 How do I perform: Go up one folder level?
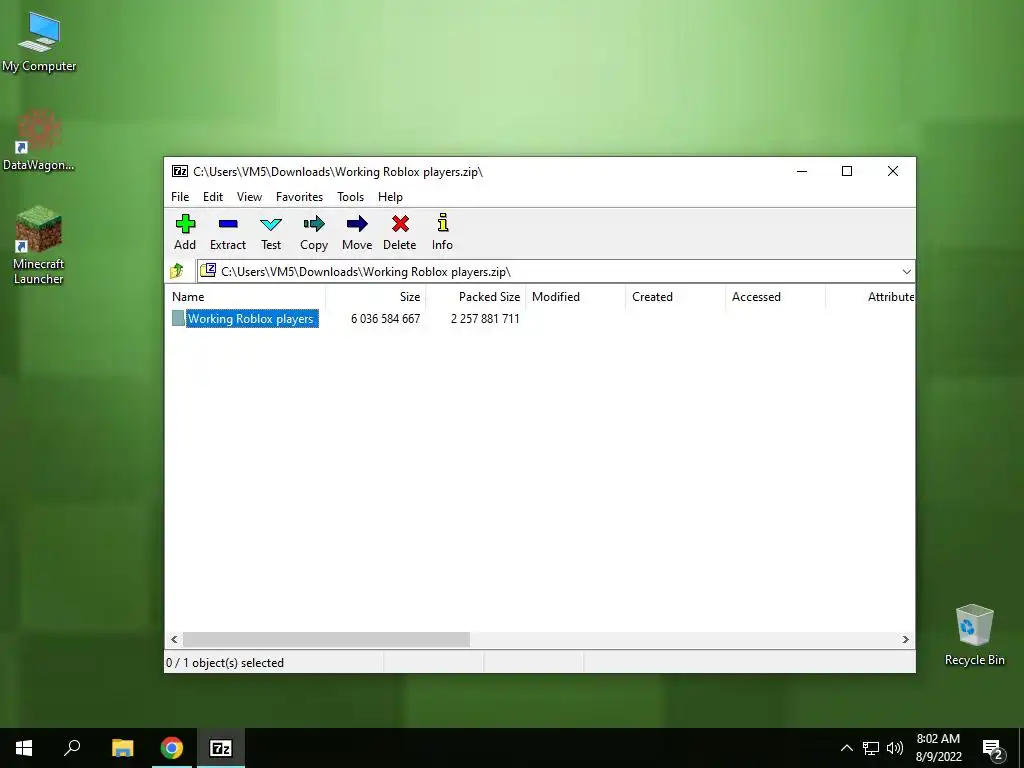[177, 271]
